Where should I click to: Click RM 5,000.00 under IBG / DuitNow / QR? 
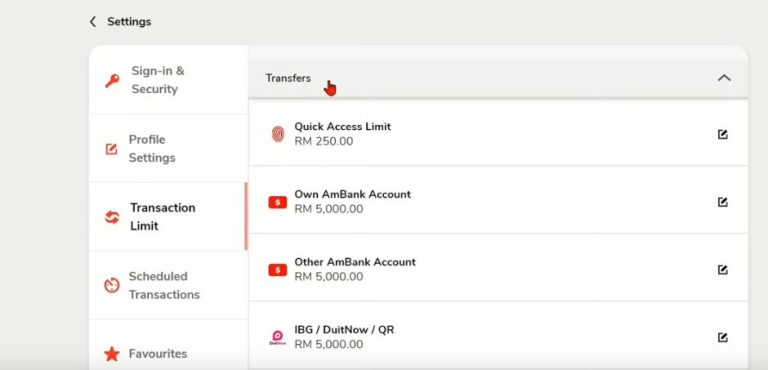coord(329,345)
